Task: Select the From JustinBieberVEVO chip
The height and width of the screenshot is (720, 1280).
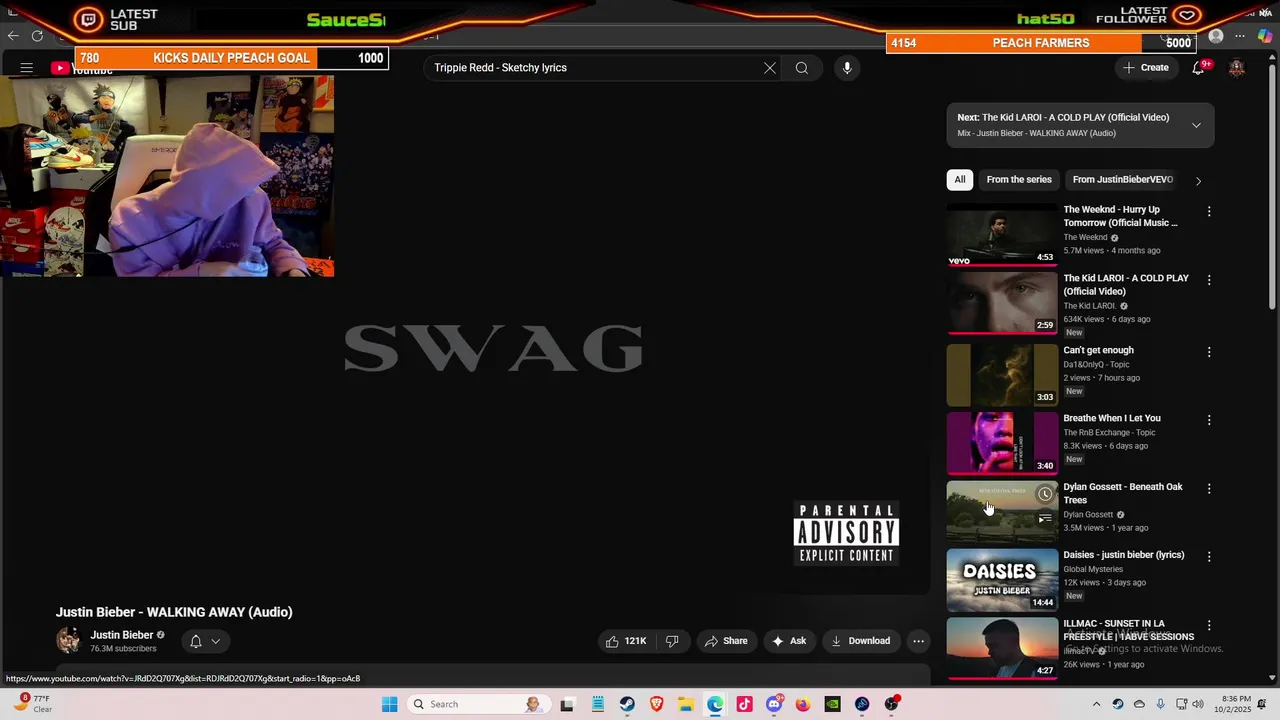Action: click(x=1123, y=180)
